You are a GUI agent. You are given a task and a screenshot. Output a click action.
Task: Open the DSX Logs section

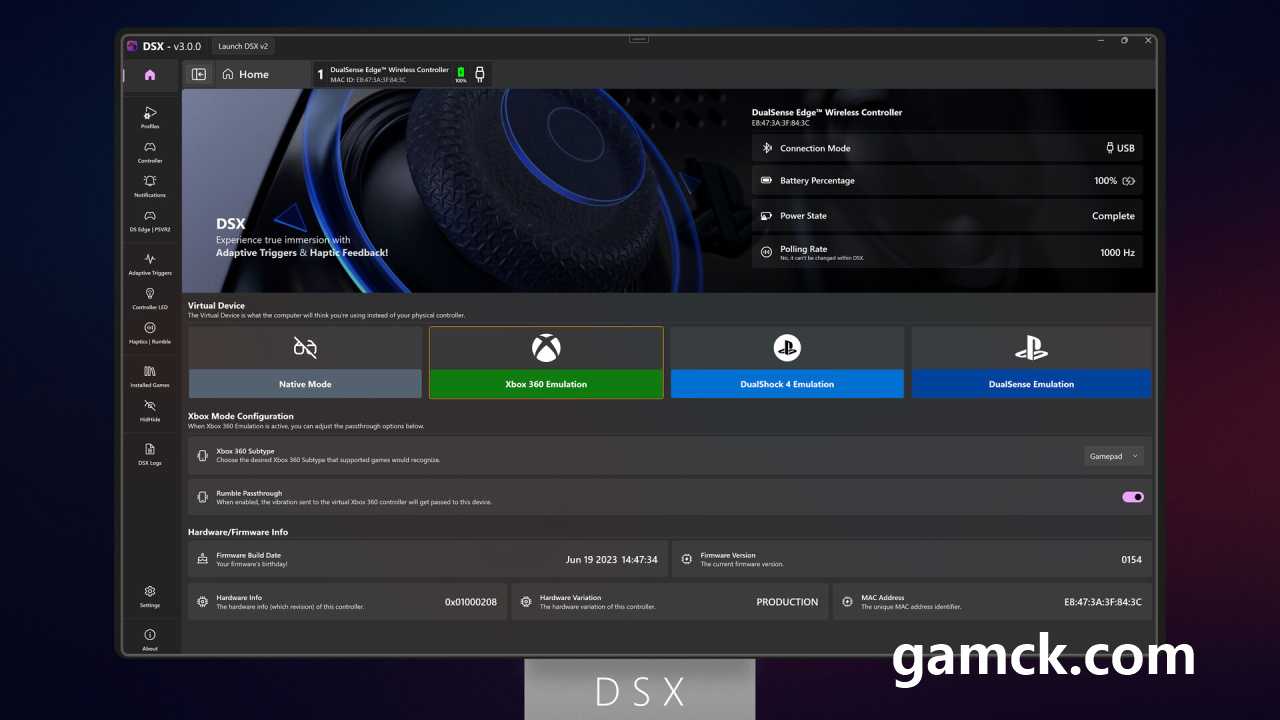(x=150, y=454)
